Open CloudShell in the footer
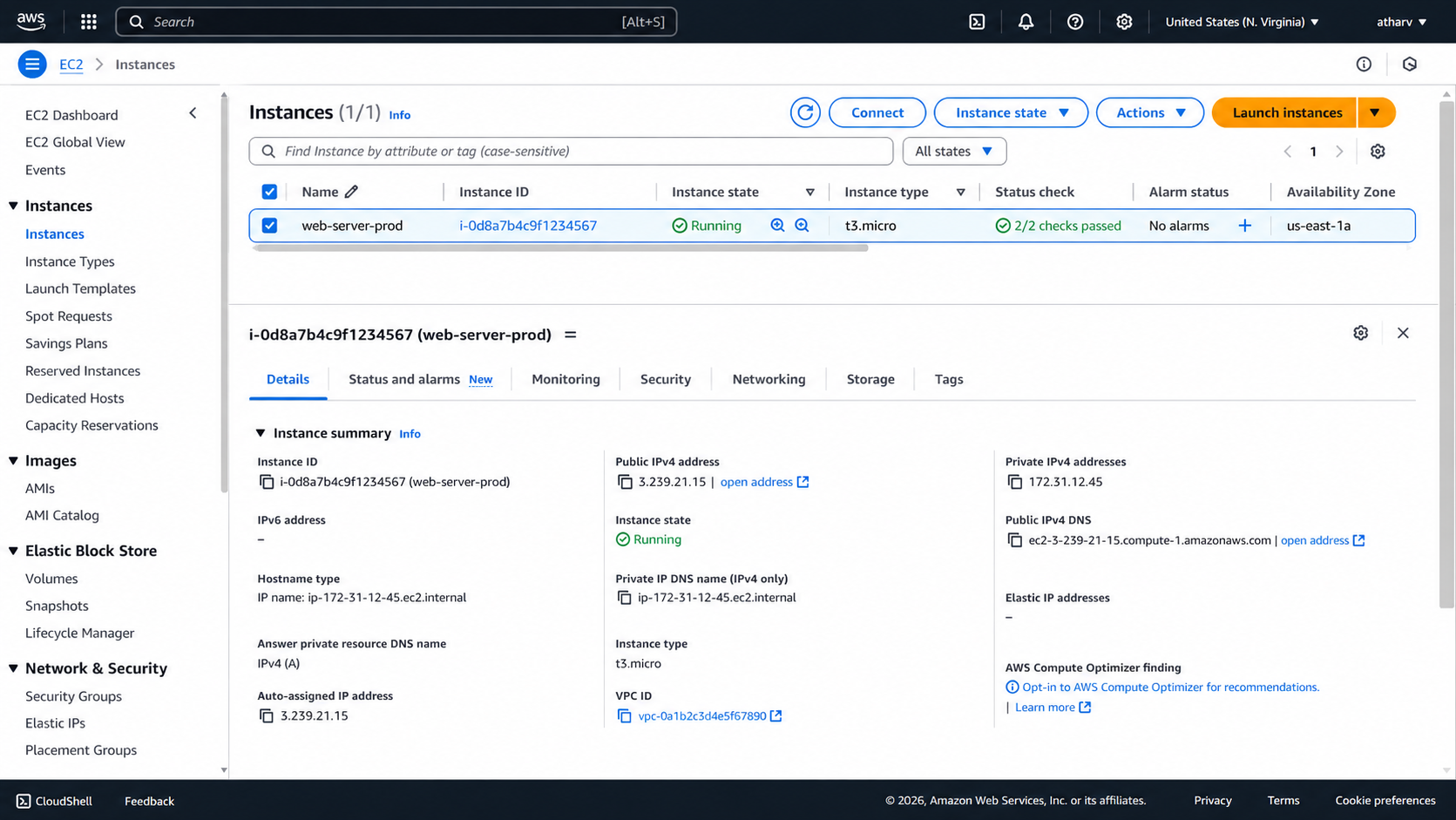 tap(54, 801)
